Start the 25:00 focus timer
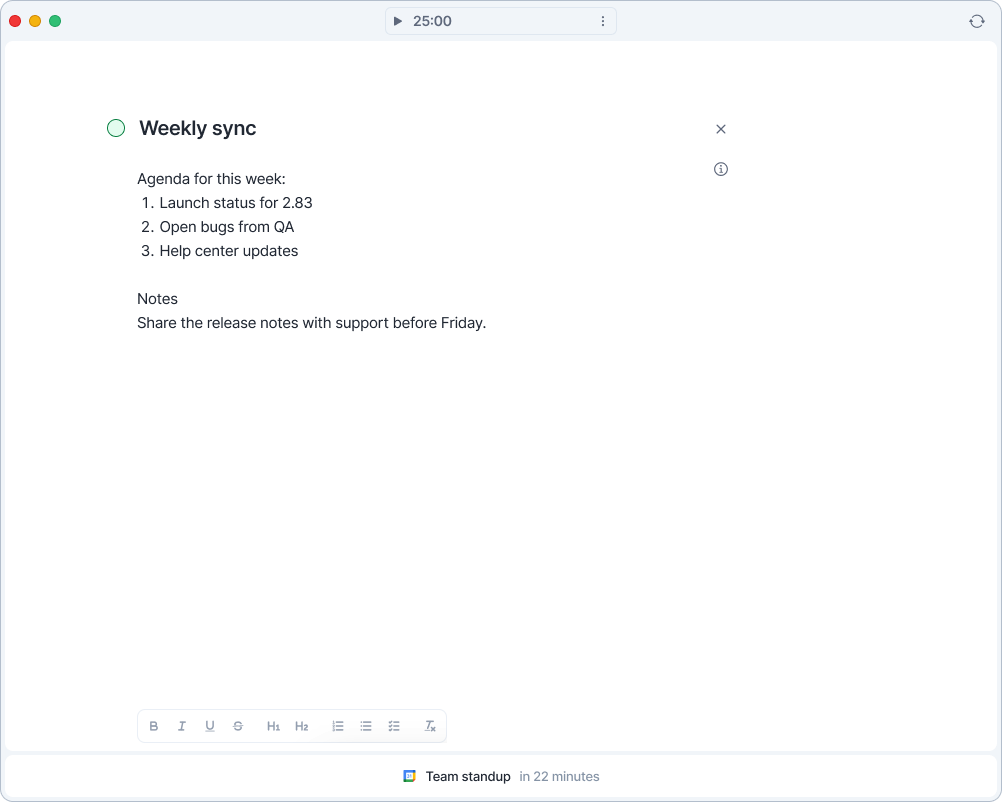This screenshot has width=1002, height=802. point(397,21)
